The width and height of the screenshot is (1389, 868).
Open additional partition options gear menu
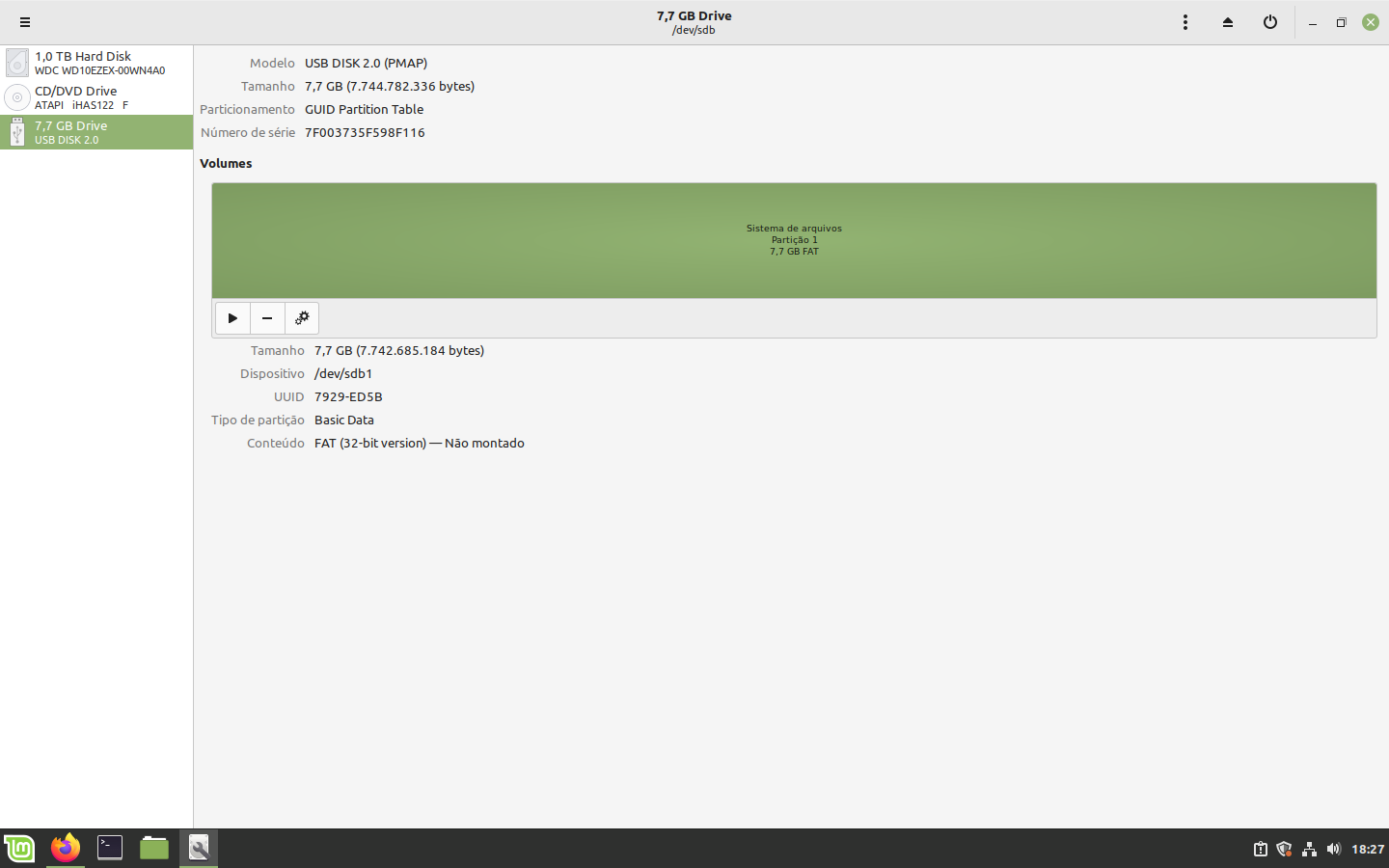(x=302, y=318)
